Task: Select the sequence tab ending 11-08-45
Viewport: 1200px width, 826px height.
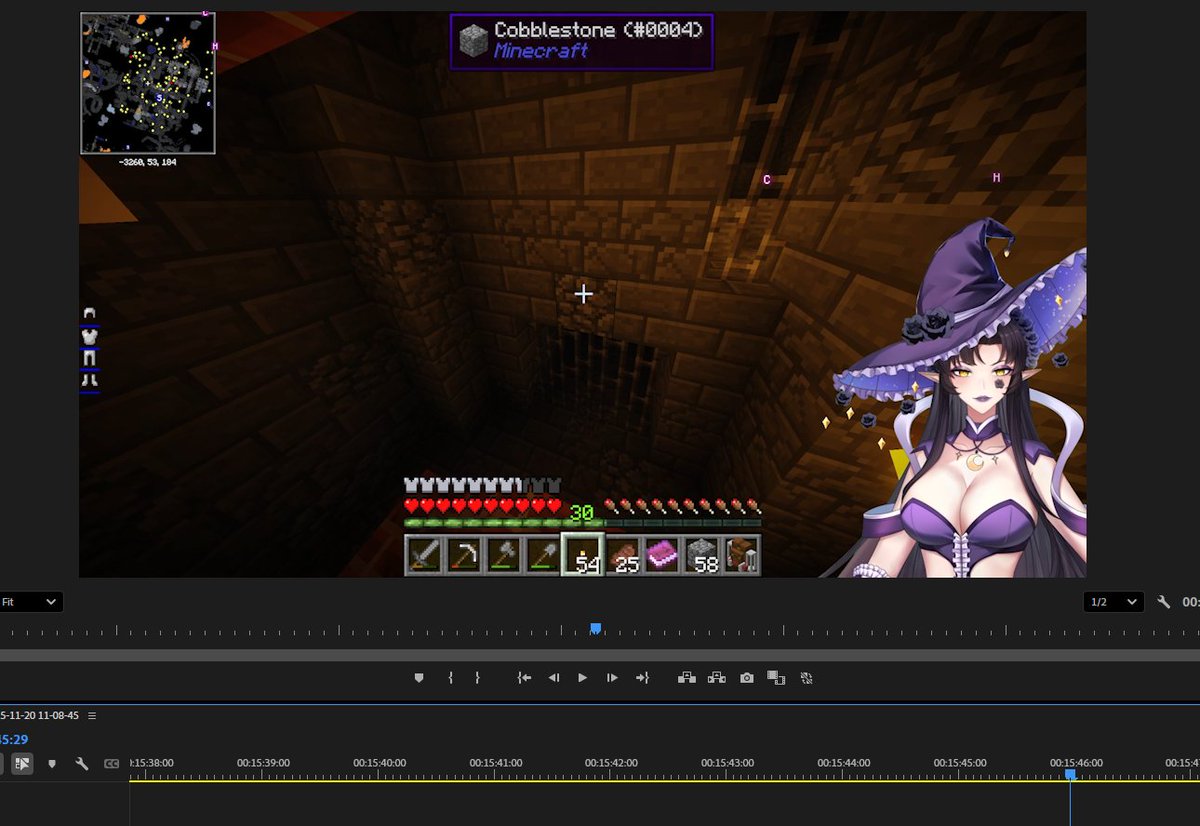Action: click(x=40, y=716)
